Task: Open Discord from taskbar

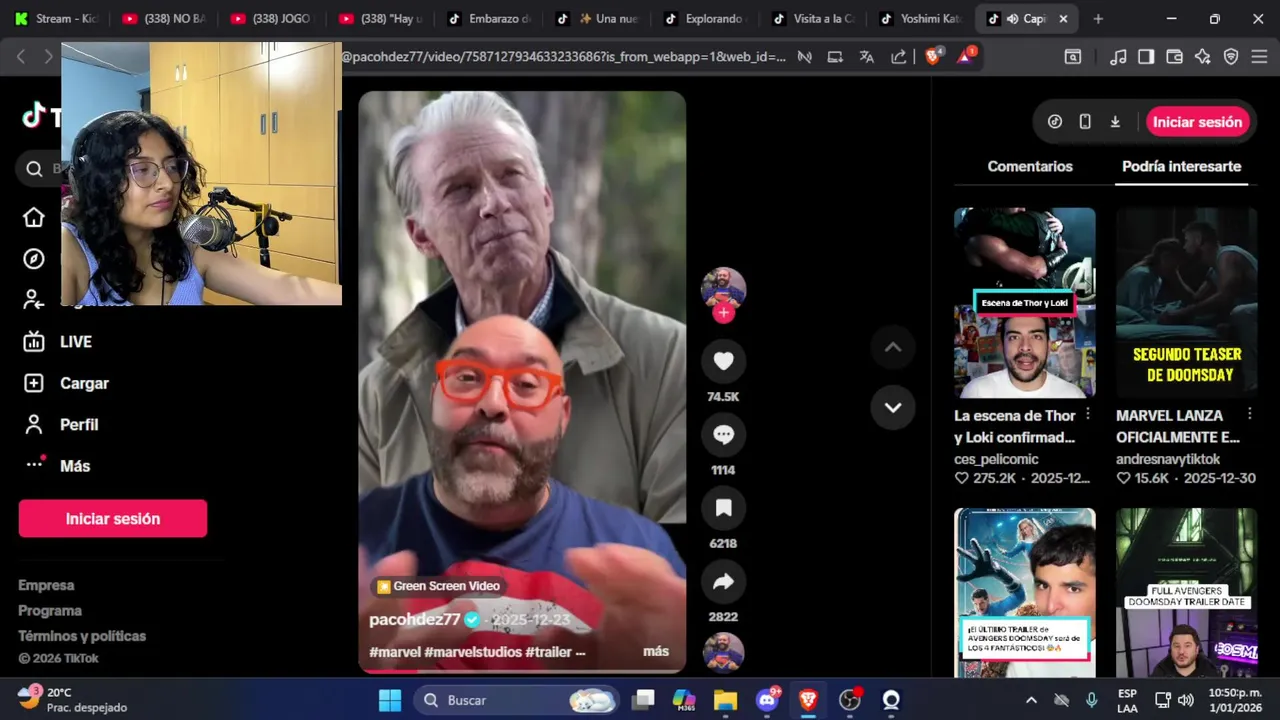Action: 767,700
